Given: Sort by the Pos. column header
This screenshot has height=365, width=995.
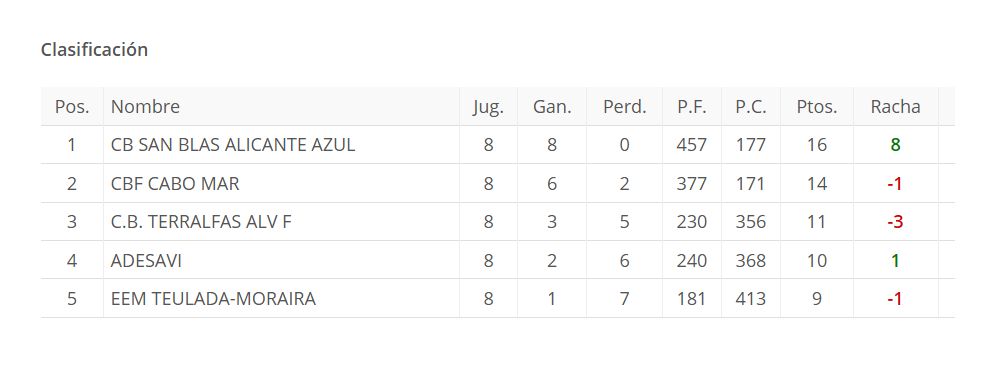Looking at the screenshot, I should (x=72, y=107).
